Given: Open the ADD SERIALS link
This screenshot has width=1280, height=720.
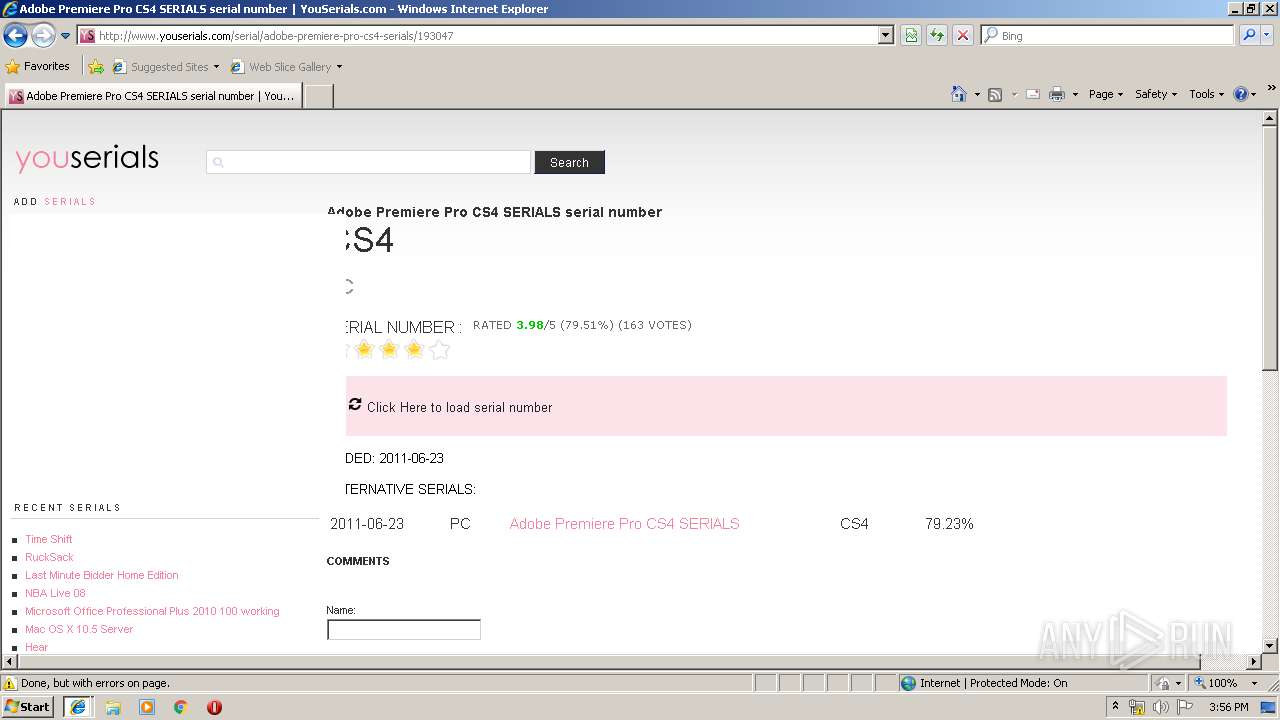Looking at the screenshot, I should (x=55, y=202).
